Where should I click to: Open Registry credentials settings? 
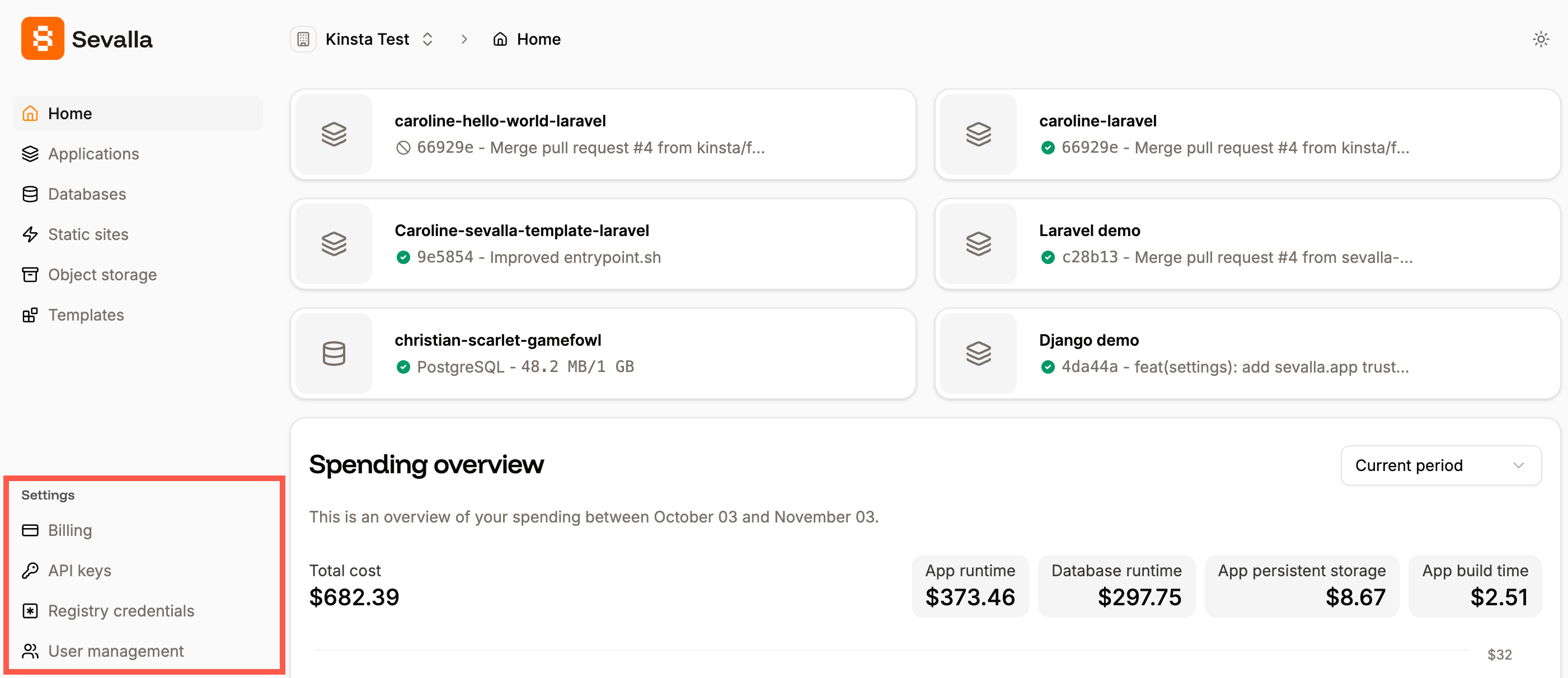[121, 610]
